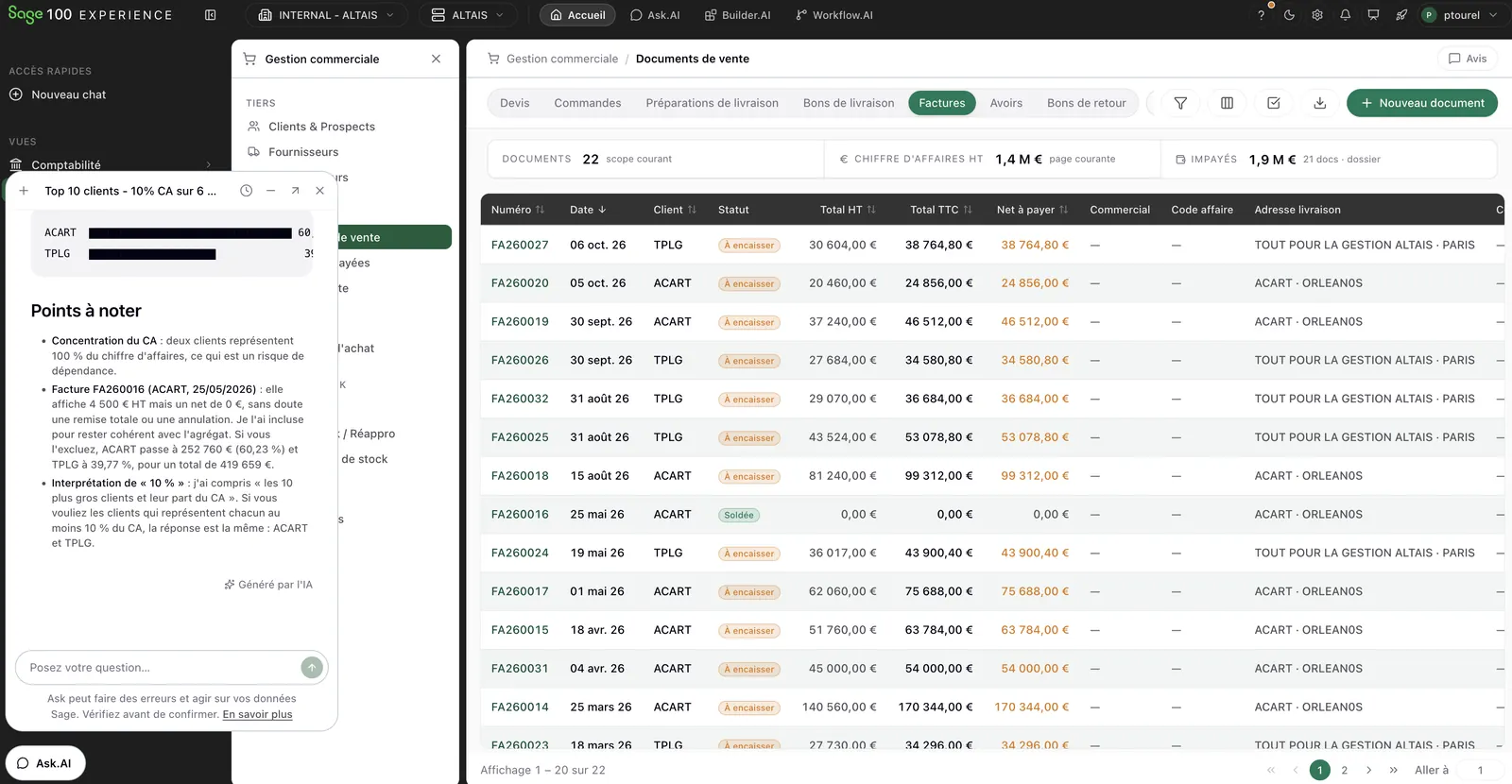Open the ALTAIS database dropdown
The height and width of the screenshot is (784, 1512).
[468, 15]
